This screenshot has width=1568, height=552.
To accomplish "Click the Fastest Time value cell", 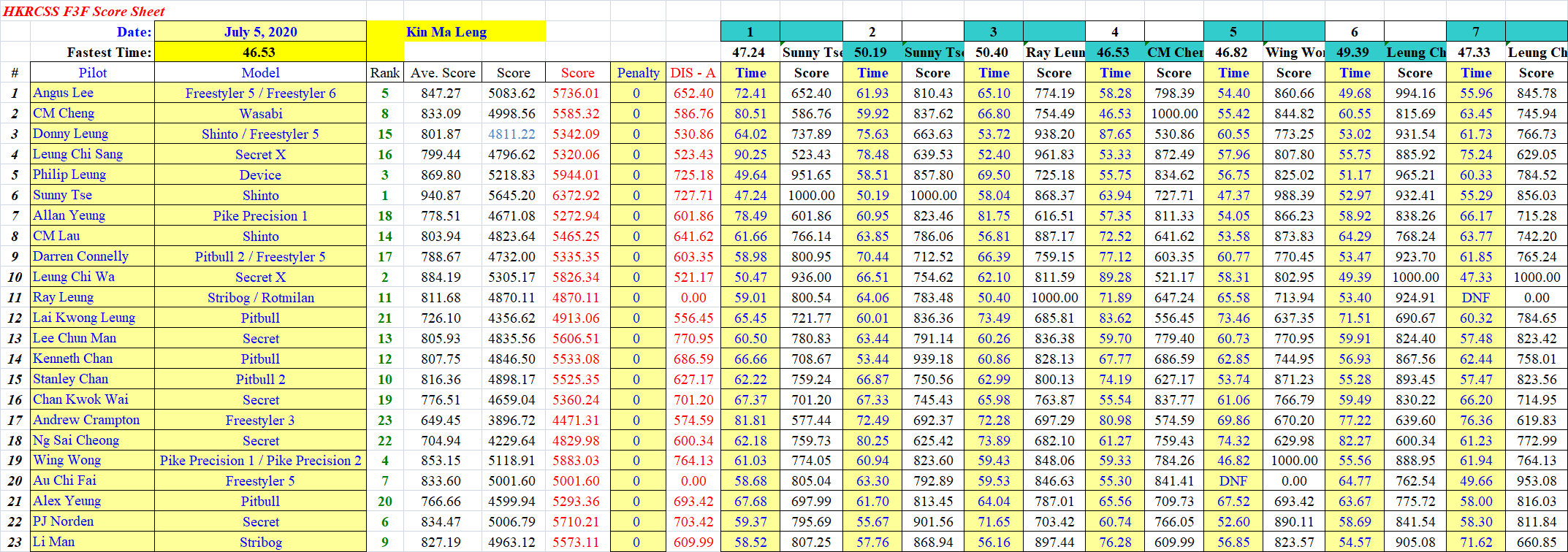I will click(259, 52).
